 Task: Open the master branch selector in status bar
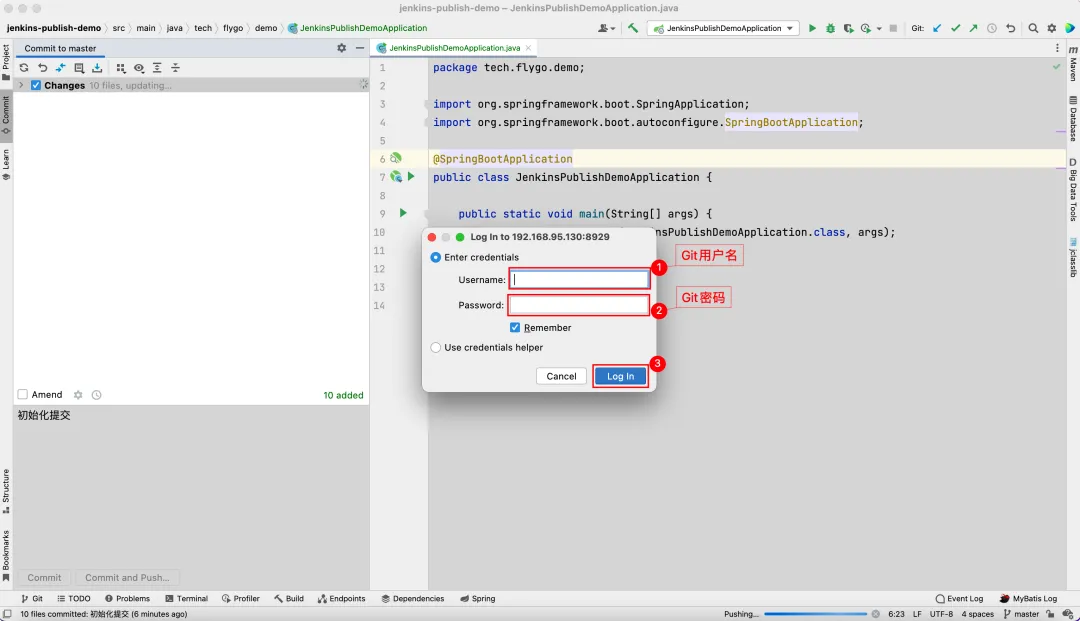pos(1021,614)
